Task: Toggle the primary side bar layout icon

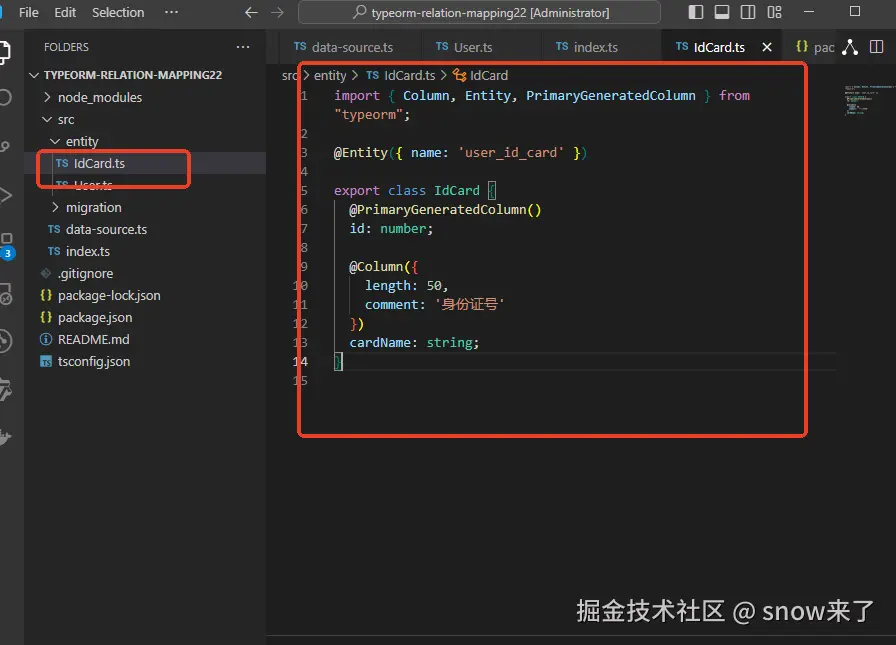Action: pos(695,12)
